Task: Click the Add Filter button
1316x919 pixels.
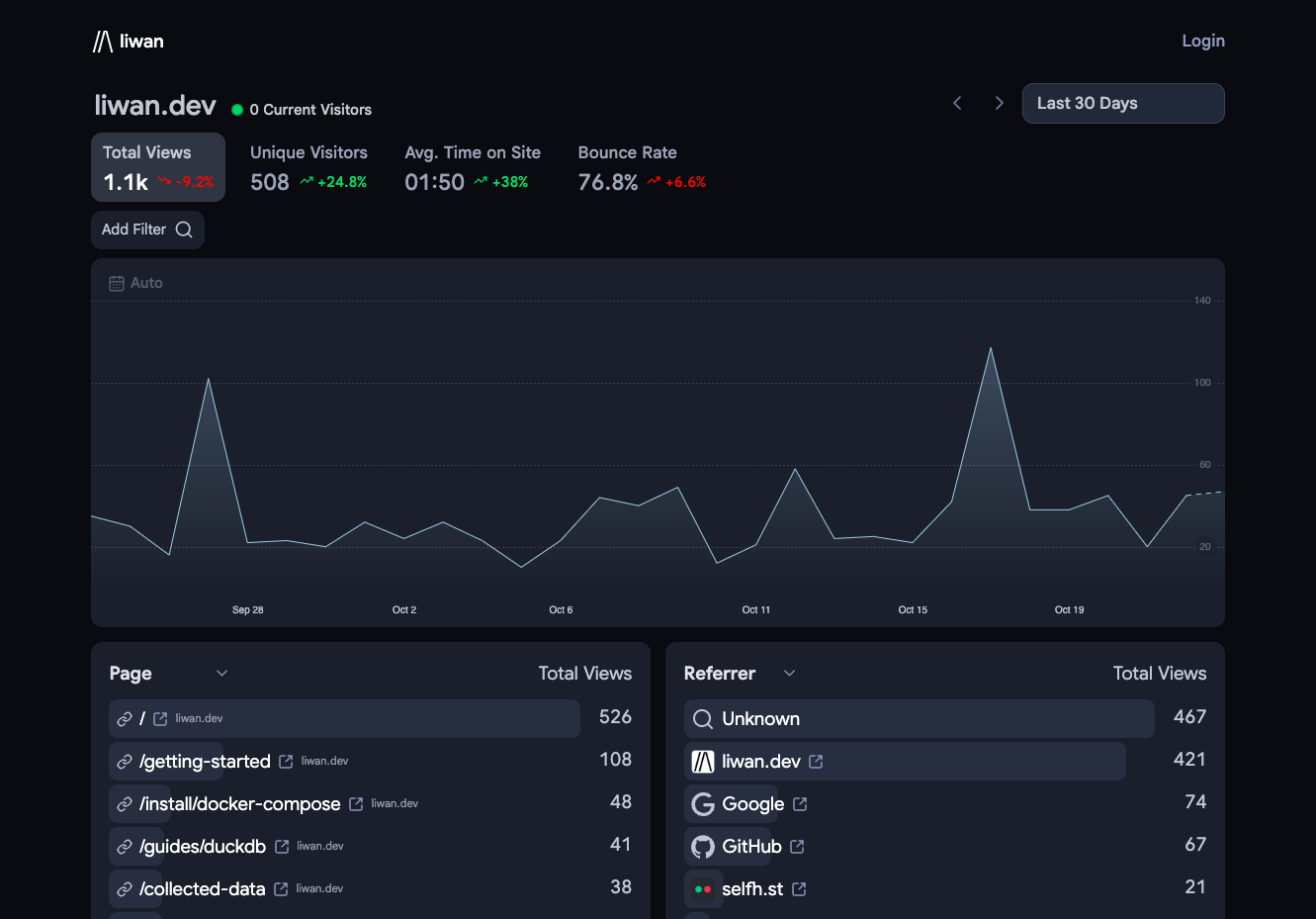Action: tap(147, 230)
